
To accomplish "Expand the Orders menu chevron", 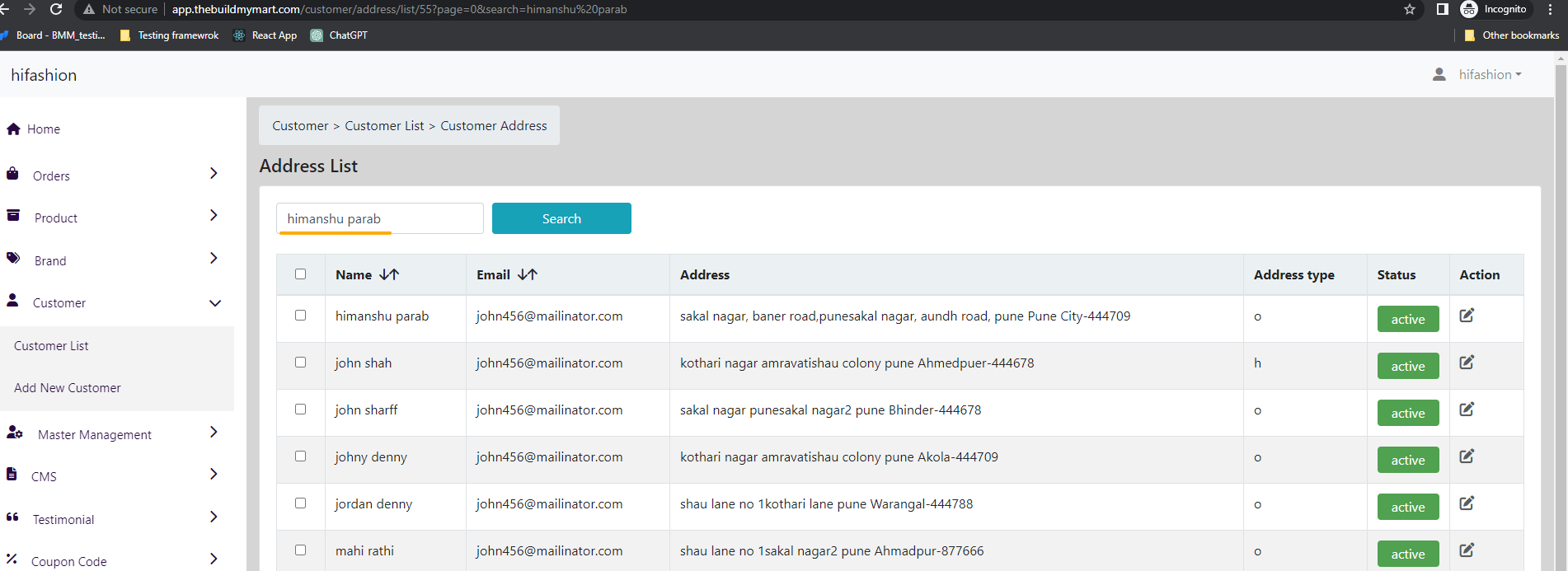I will [214, 173].
